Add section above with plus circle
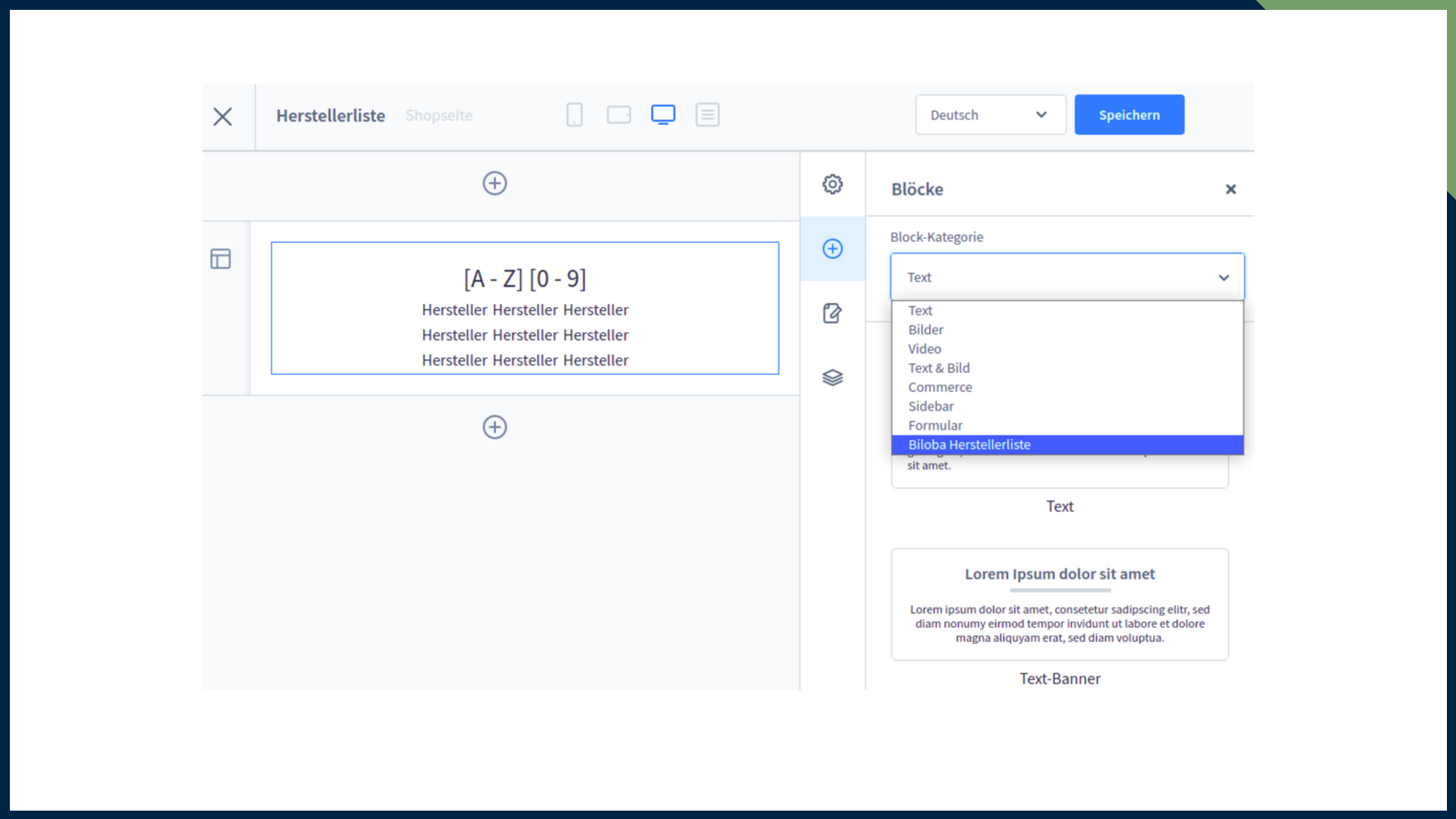The image size is (1456, 819). point(494,184)
